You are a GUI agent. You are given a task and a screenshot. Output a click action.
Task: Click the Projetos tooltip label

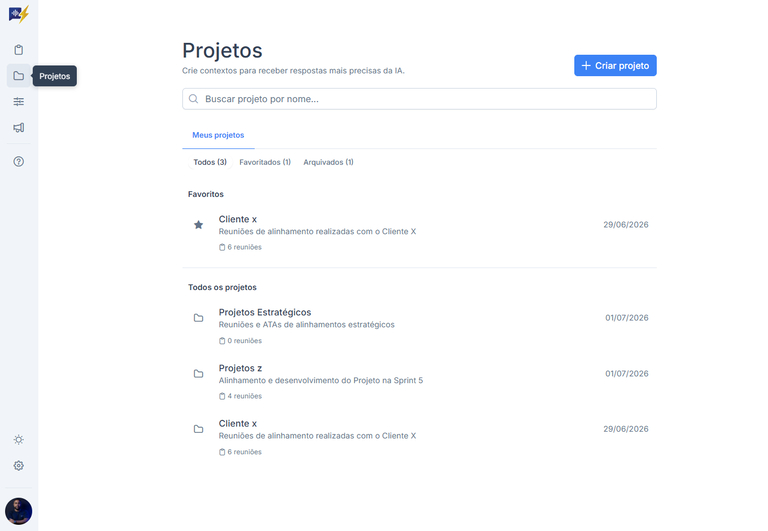[x=55, y=76]
